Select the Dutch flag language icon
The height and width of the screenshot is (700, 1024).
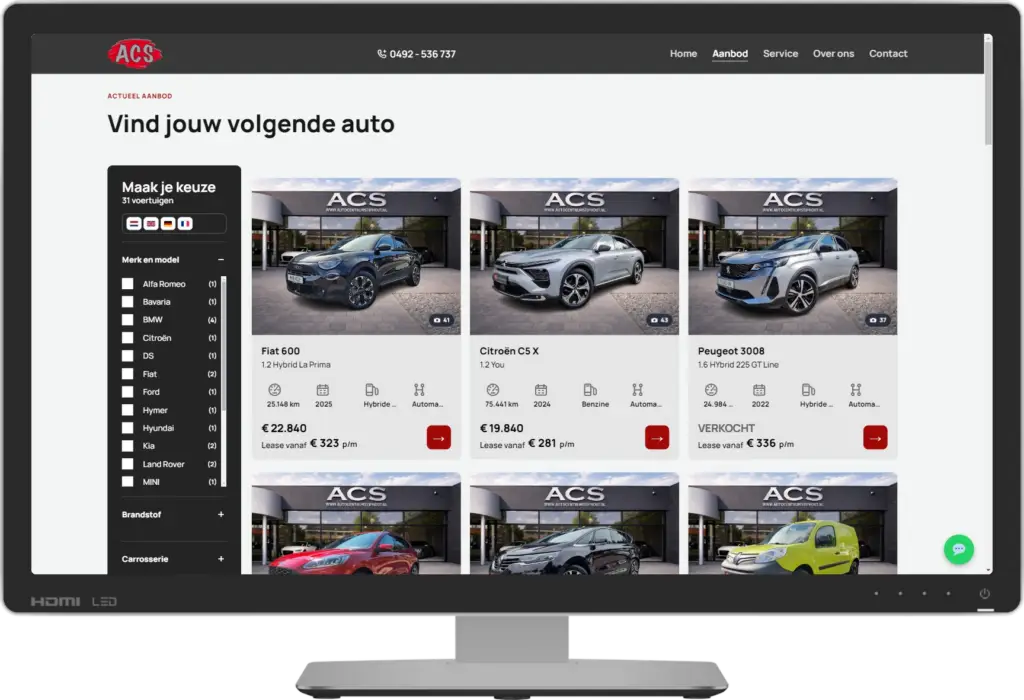[x=134, y=223]
